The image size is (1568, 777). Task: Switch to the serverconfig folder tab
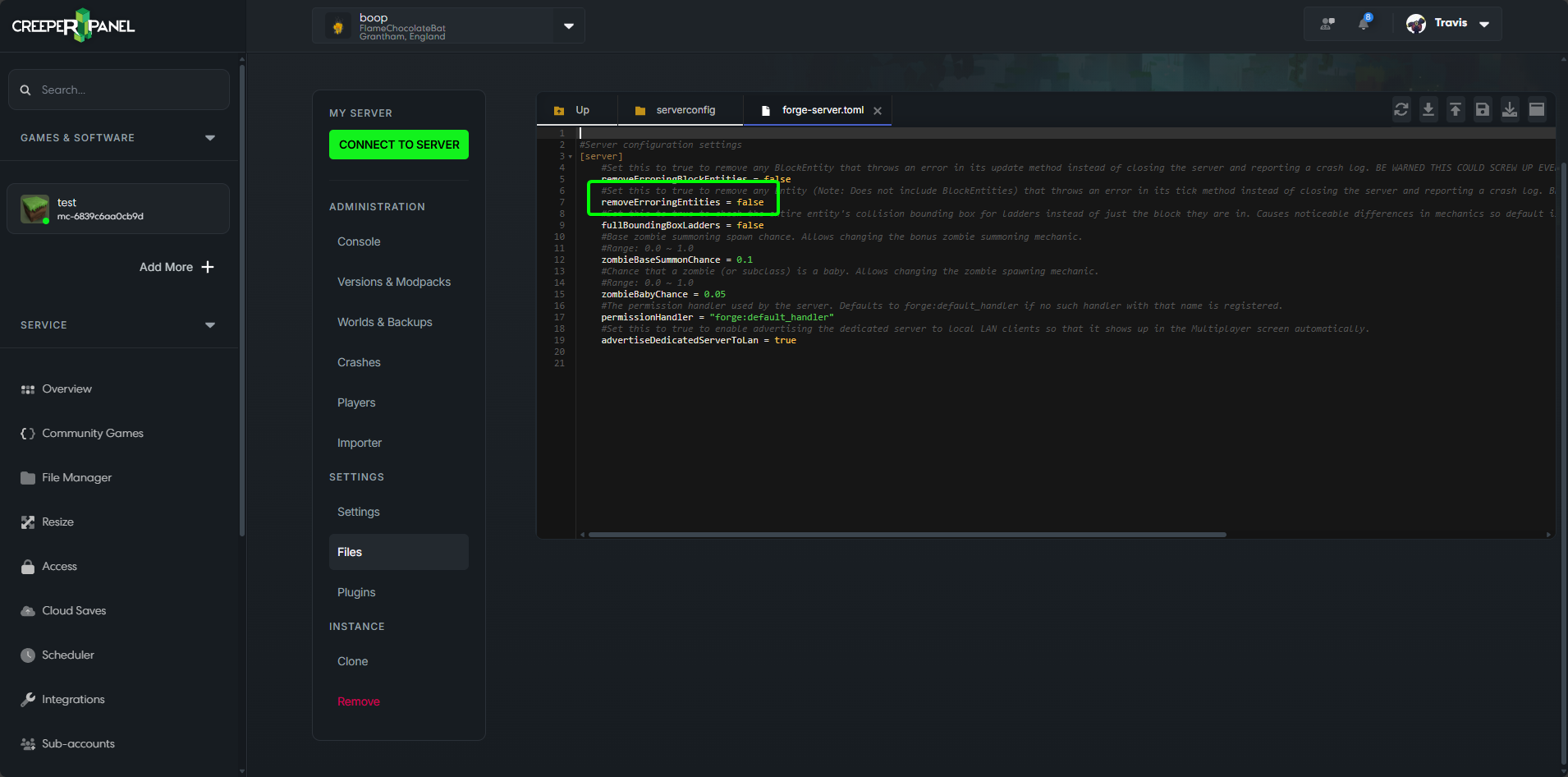tap(681, 109)
